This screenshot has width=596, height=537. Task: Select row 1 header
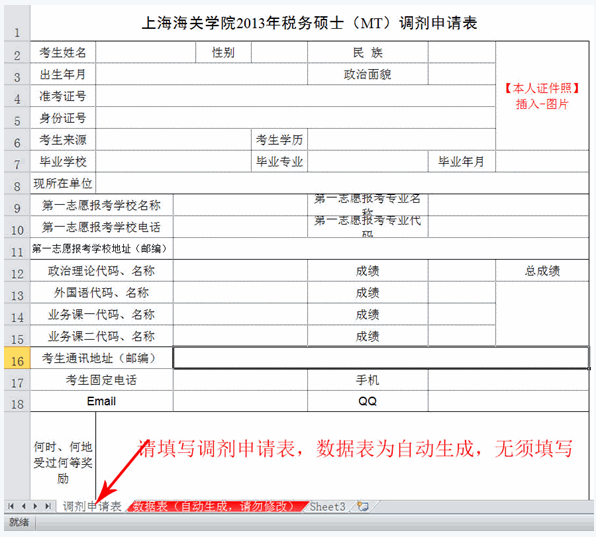pos(17,23)
